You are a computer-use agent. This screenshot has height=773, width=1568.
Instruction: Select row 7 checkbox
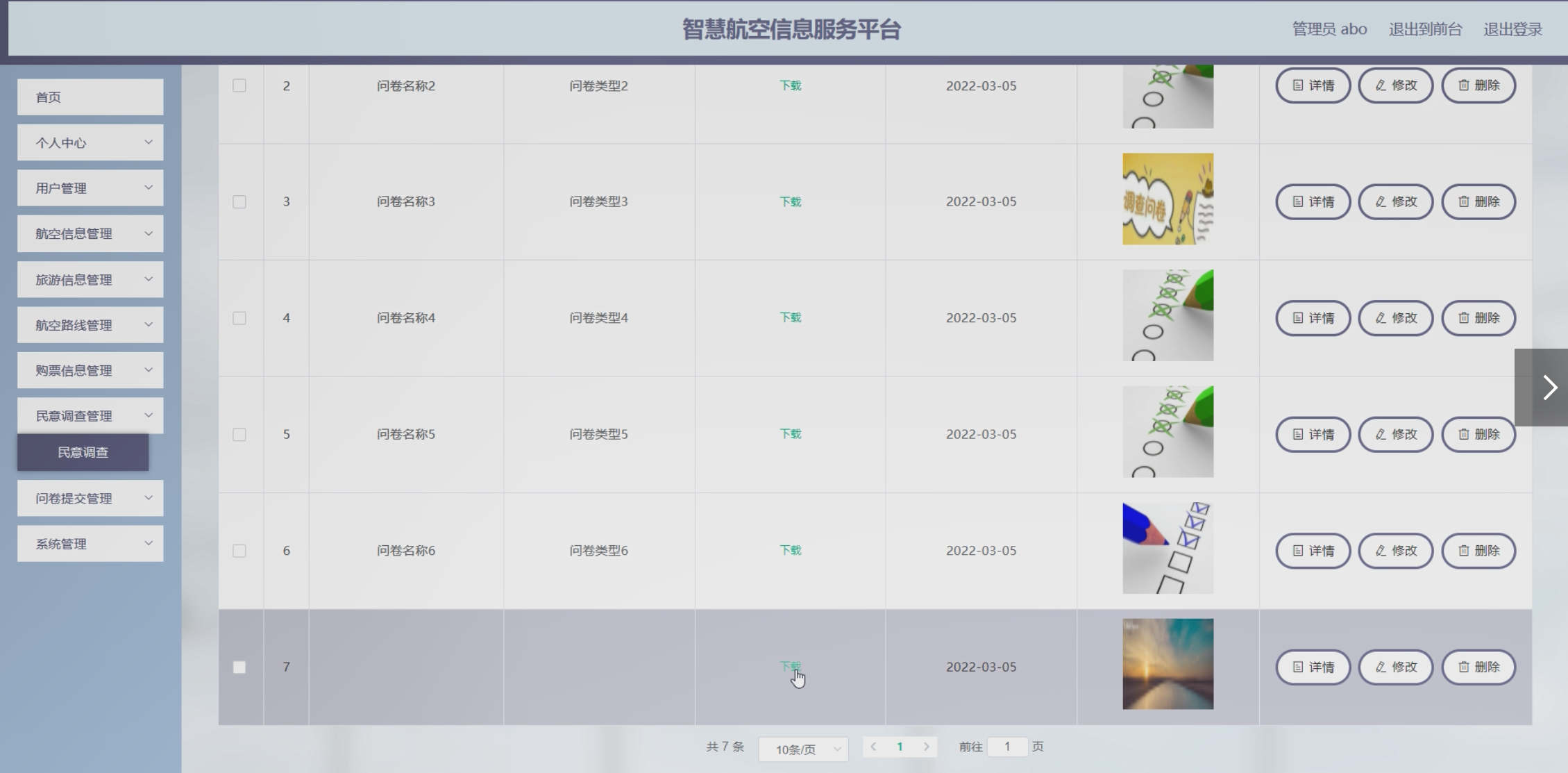(x=239, y=667)
